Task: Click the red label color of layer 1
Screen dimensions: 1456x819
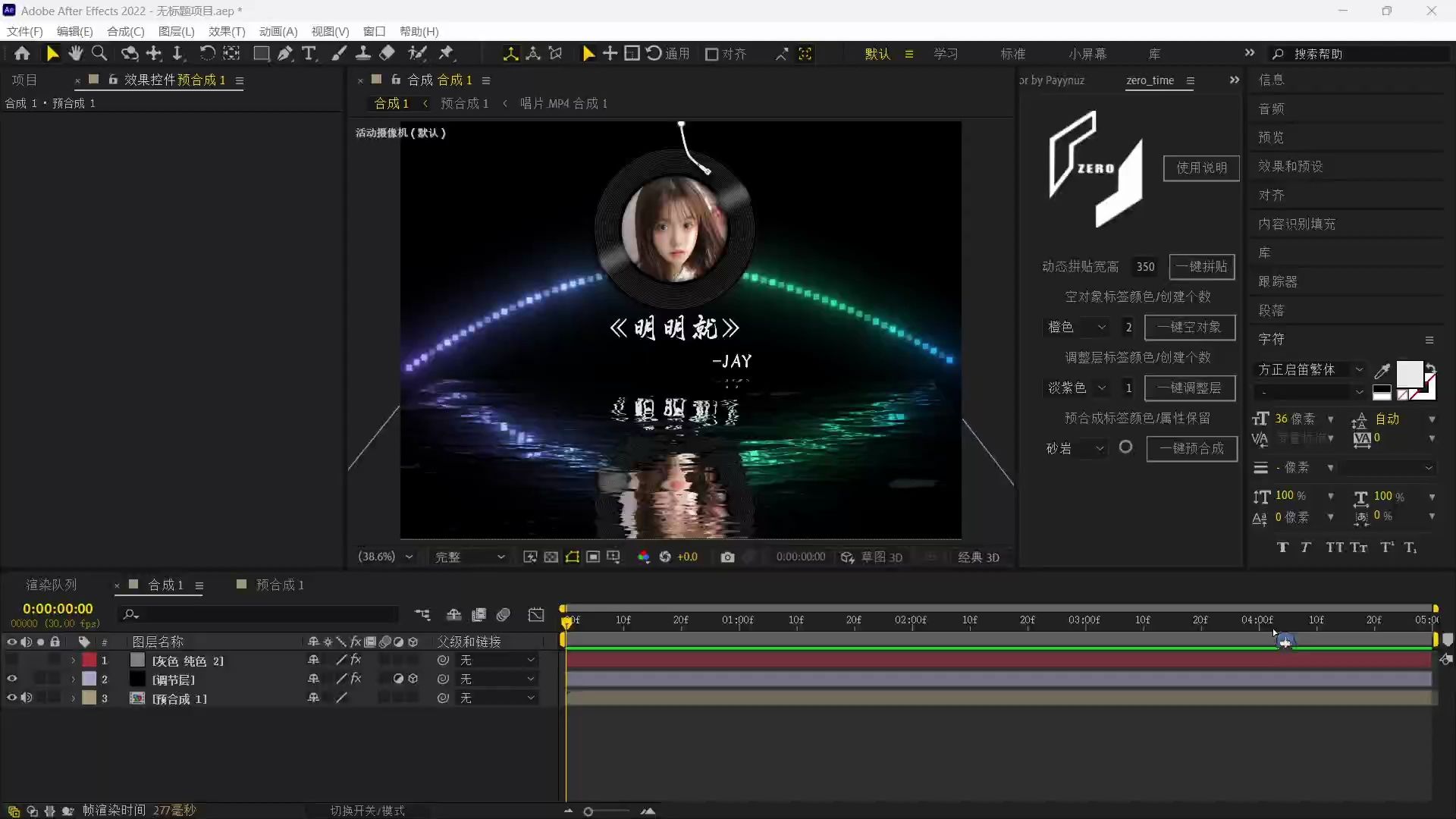Action: [89, 661]
